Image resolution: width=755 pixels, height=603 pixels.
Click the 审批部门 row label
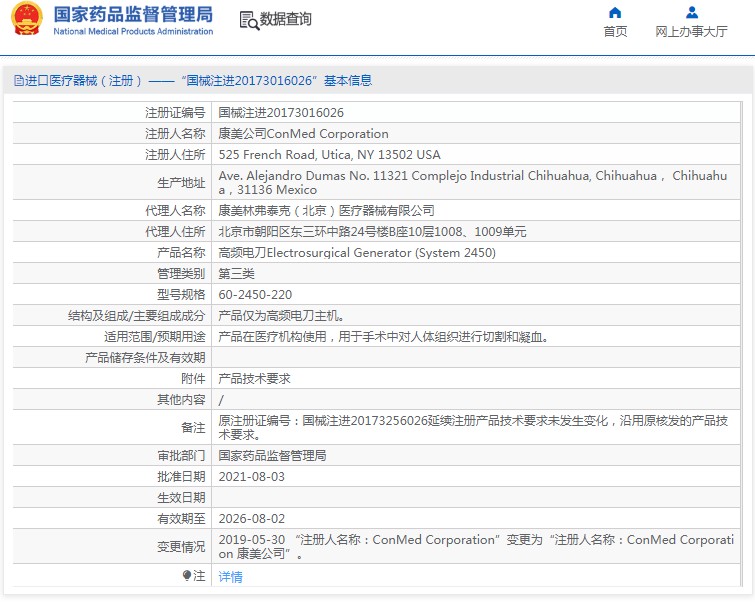pos(181,456)
